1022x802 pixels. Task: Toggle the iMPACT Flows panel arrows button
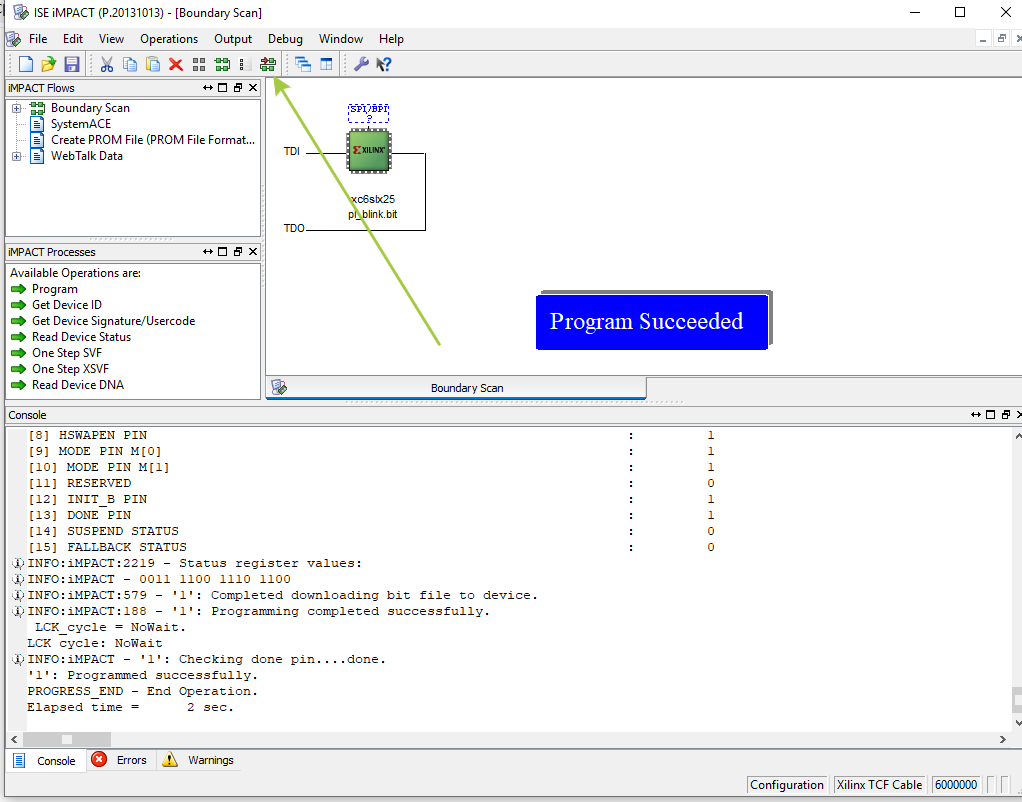point(207,87)
